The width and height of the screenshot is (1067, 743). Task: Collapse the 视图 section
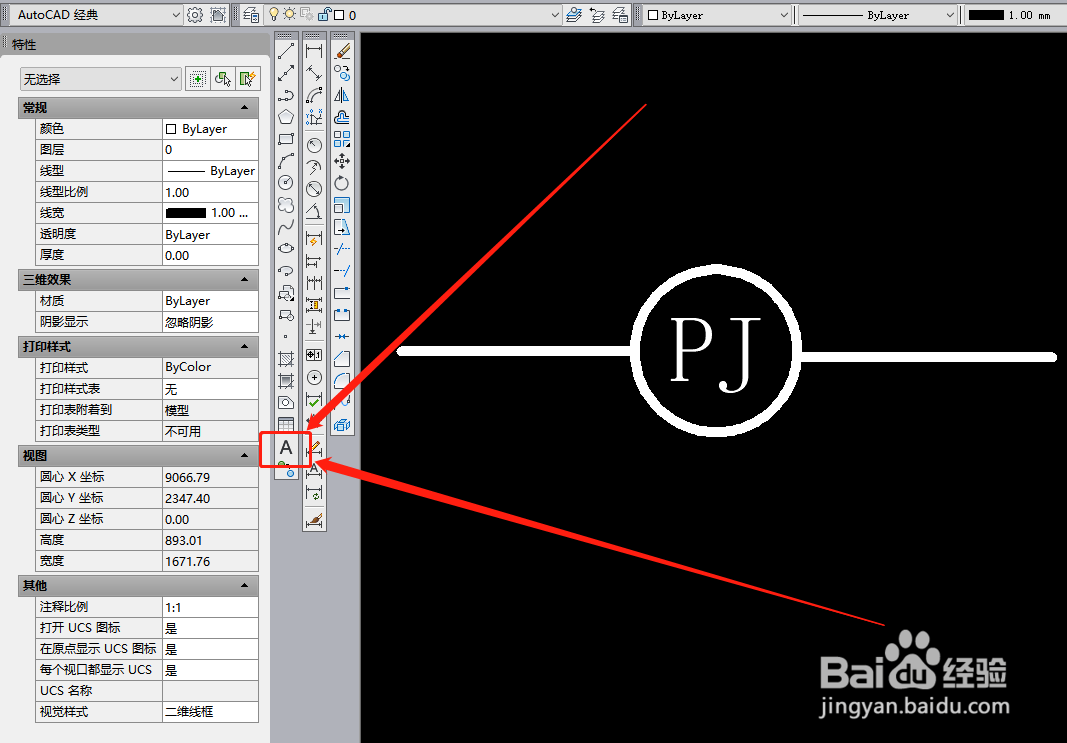click(x=244, y=455)
